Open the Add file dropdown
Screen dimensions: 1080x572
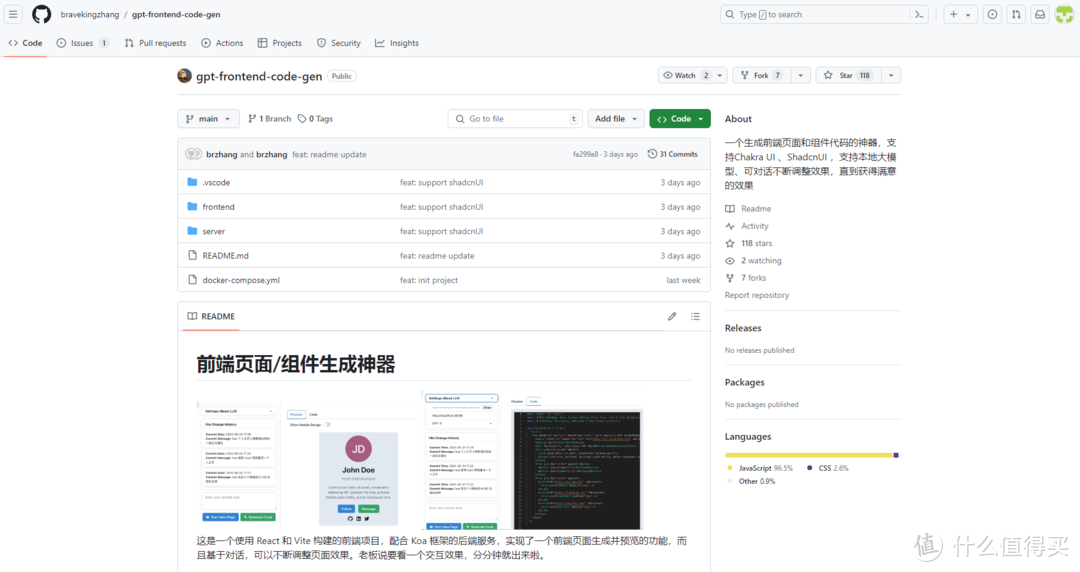tap(616, 119)
